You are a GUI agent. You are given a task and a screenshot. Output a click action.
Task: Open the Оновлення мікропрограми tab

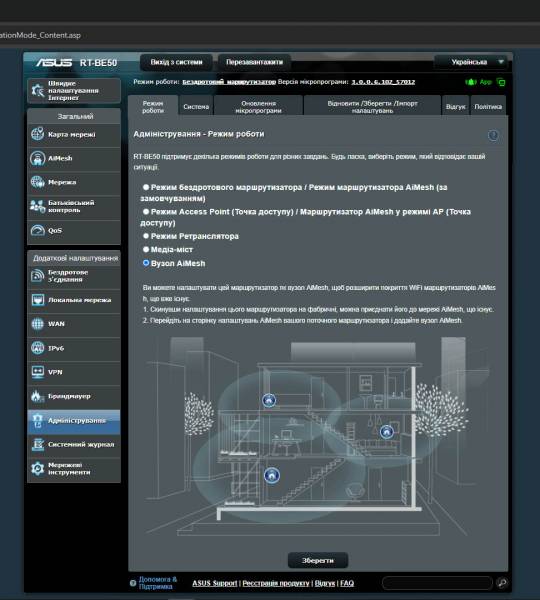(x=258, y=107)
